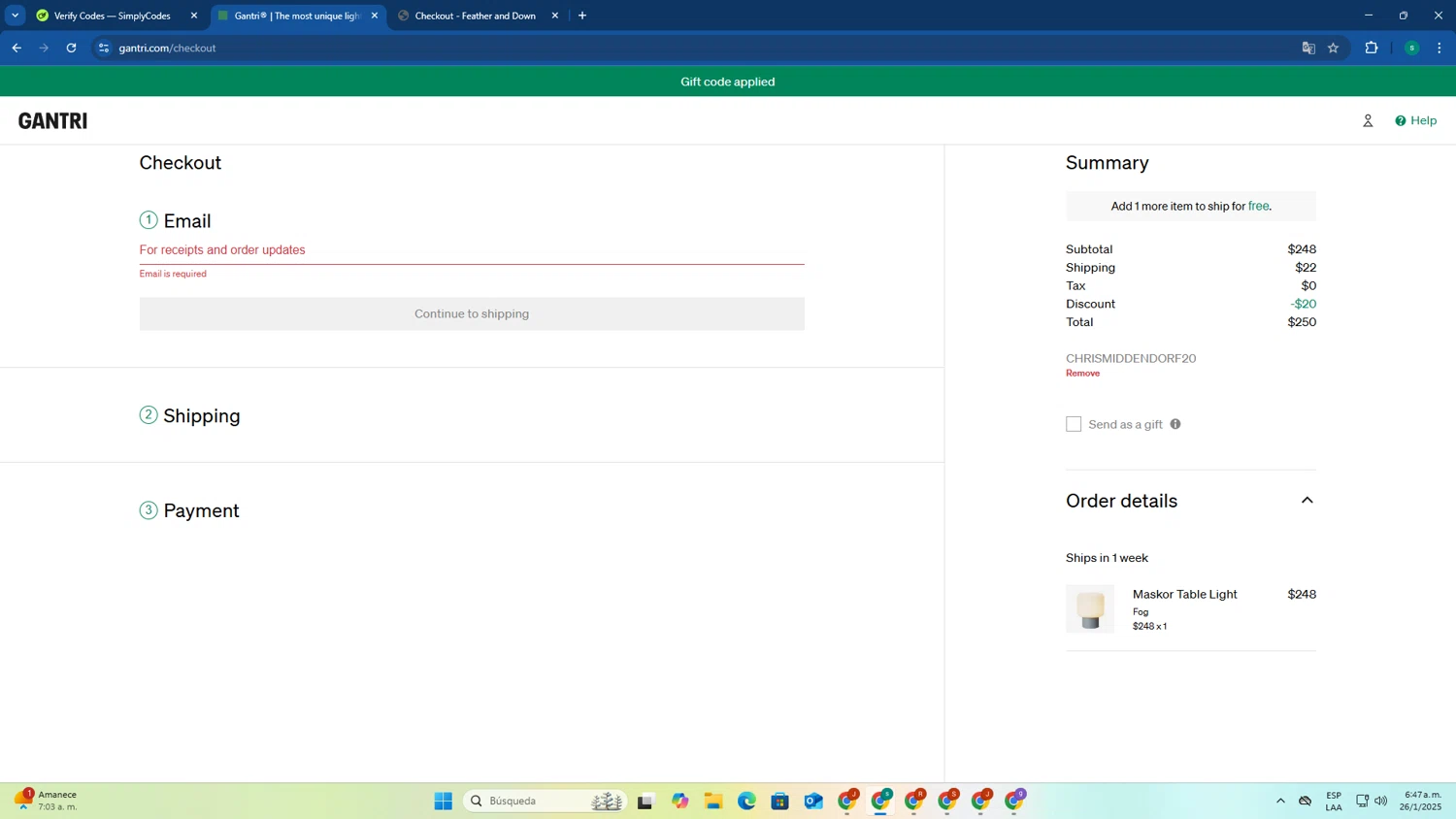This screenshot has height=819, width=1456.
Task: Bookmark this page with star
Action: point(1334,48)
